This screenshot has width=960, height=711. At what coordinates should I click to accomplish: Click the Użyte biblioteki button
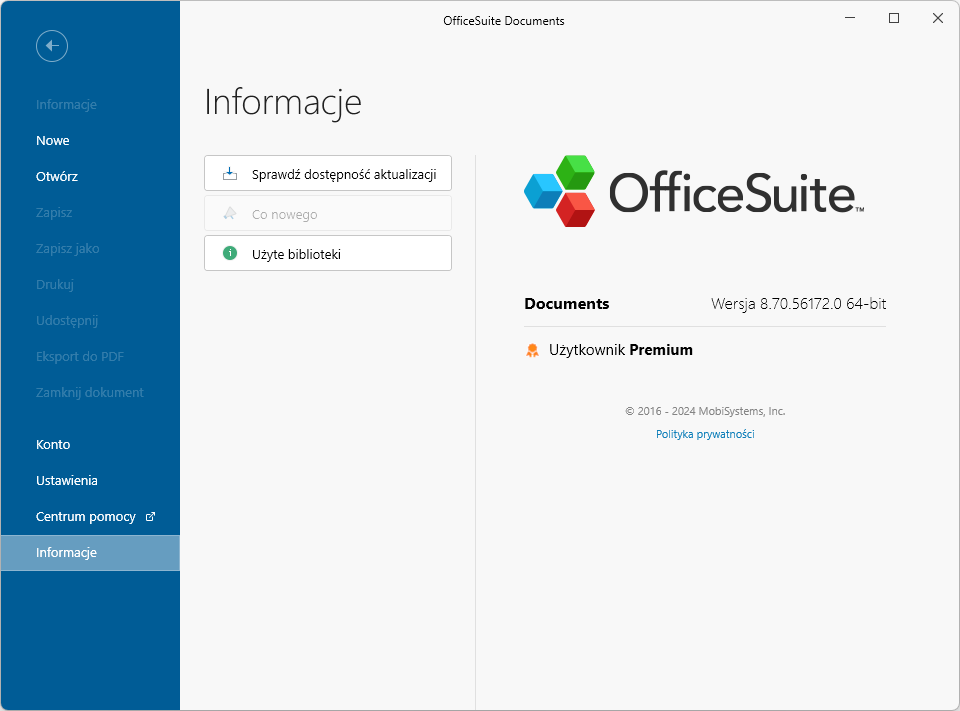pos(328,253)
